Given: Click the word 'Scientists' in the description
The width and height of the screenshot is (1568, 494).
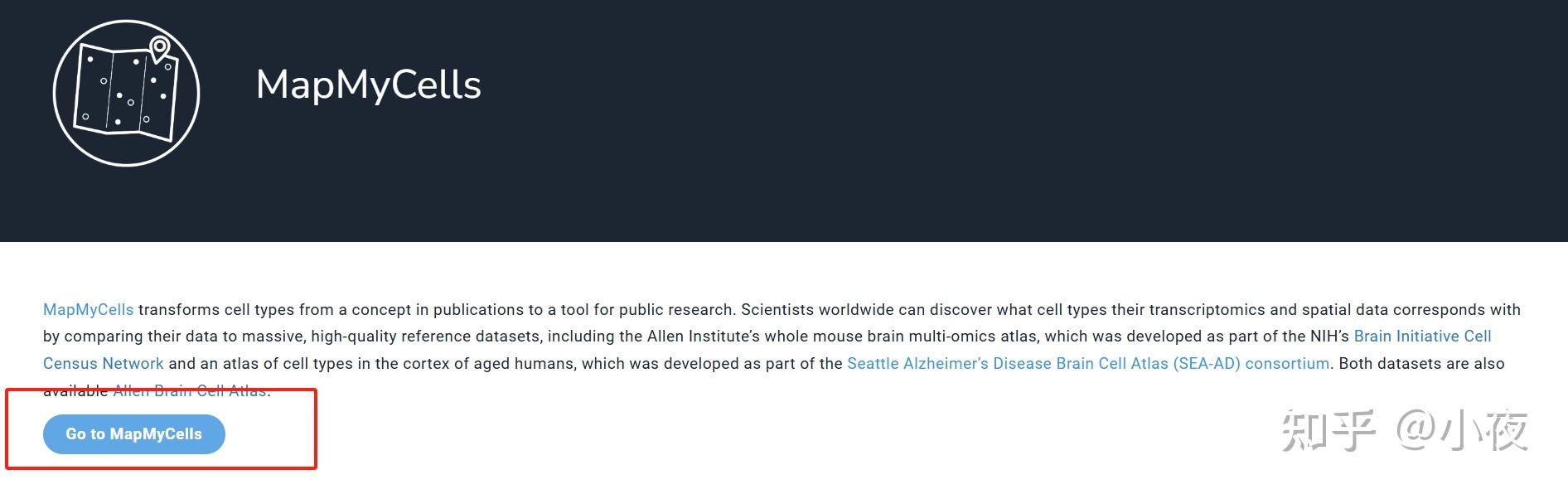Looking at the screenshot, I should 777,310.
